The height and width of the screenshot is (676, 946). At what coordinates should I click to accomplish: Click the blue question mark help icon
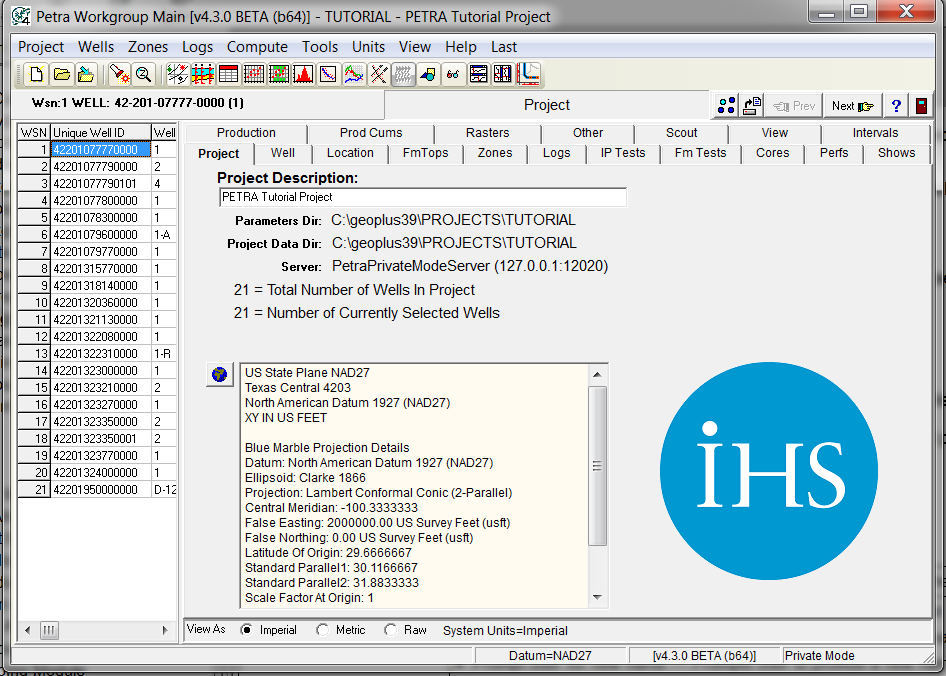pos(896,106)
